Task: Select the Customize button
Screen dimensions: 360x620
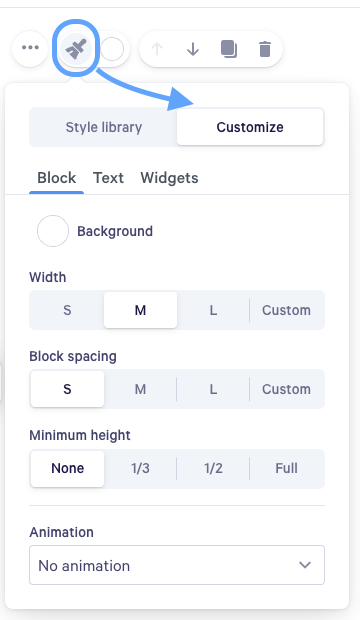Action: coord(250,127)
